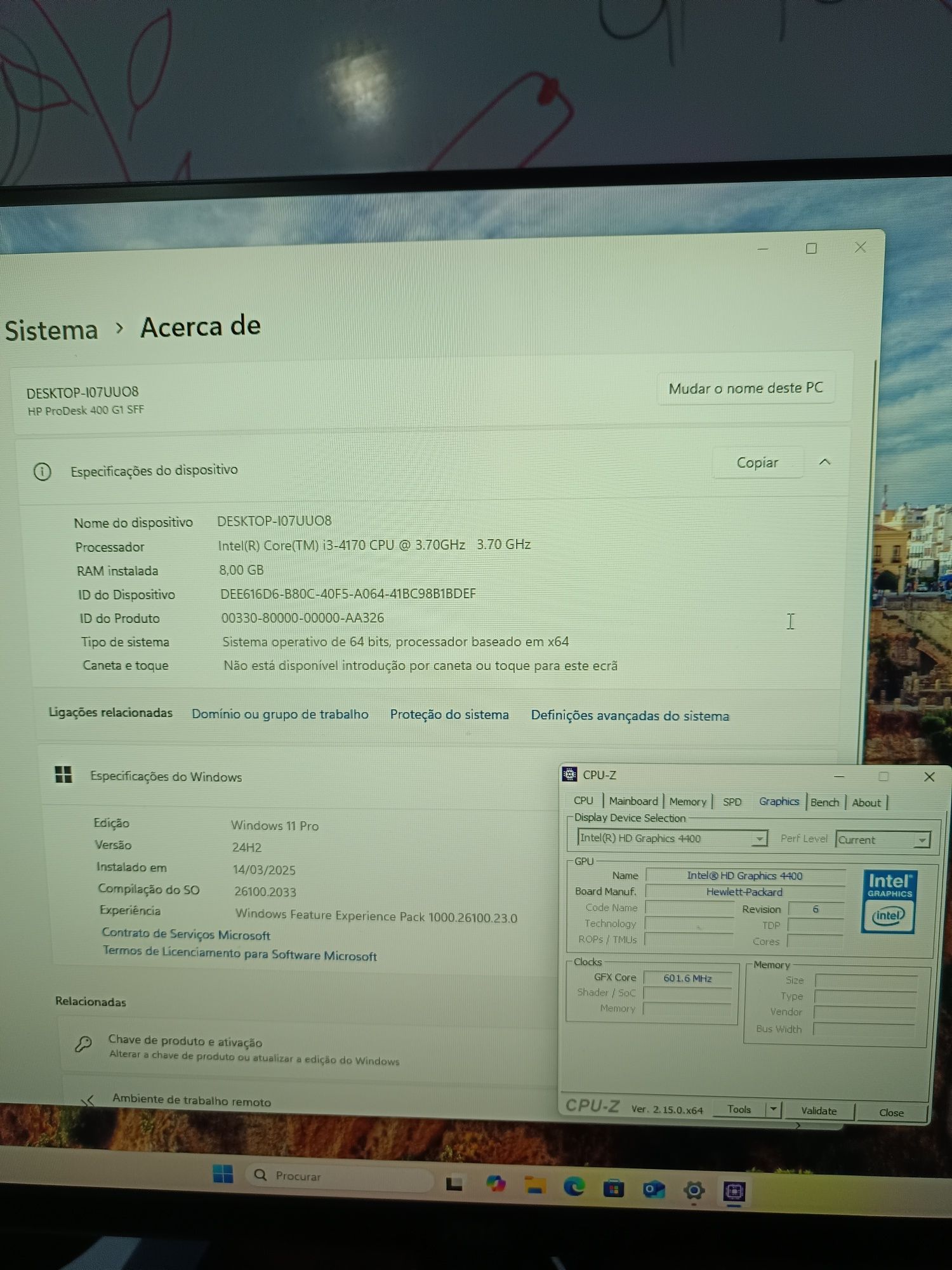Open Termos de Licenciamento para Software Microsoft
This screenshot has height=1270, width=952.
[240, 953]
